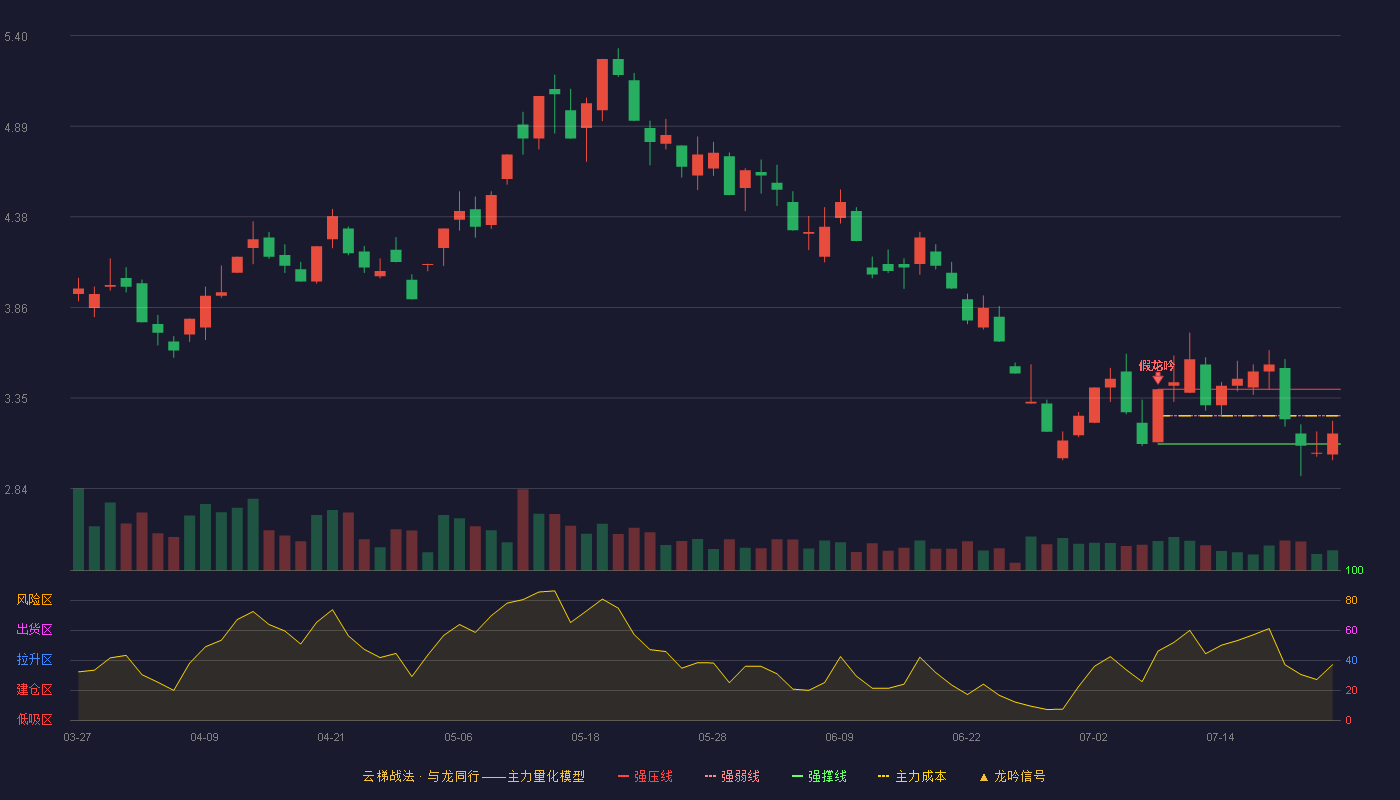Click the green line icon beside 强撑线
Image resolution: width=1400 pixels, height=800 pixels.
click(x=797, y=776)
